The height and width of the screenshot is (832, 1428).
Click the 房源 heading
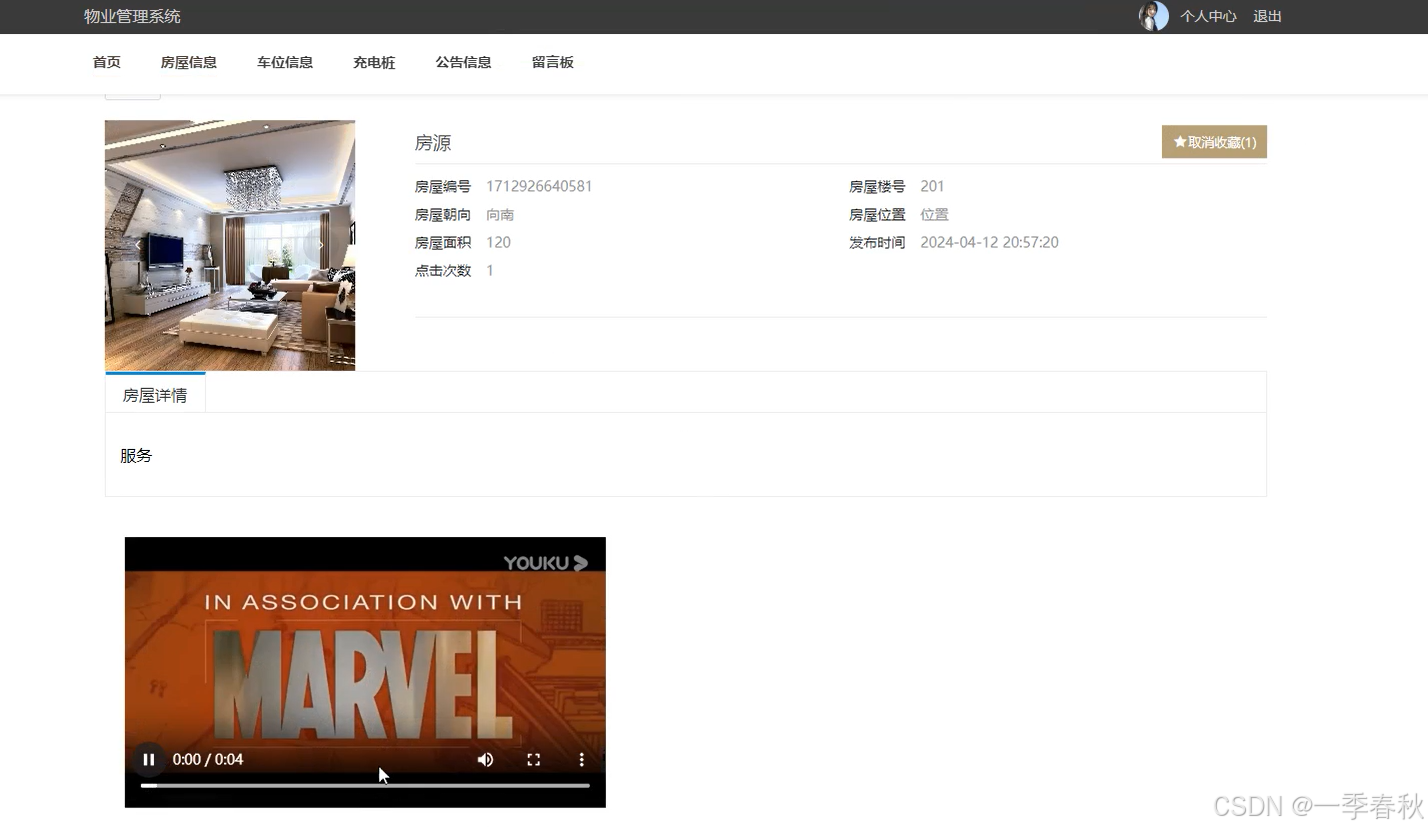(433, 143)
